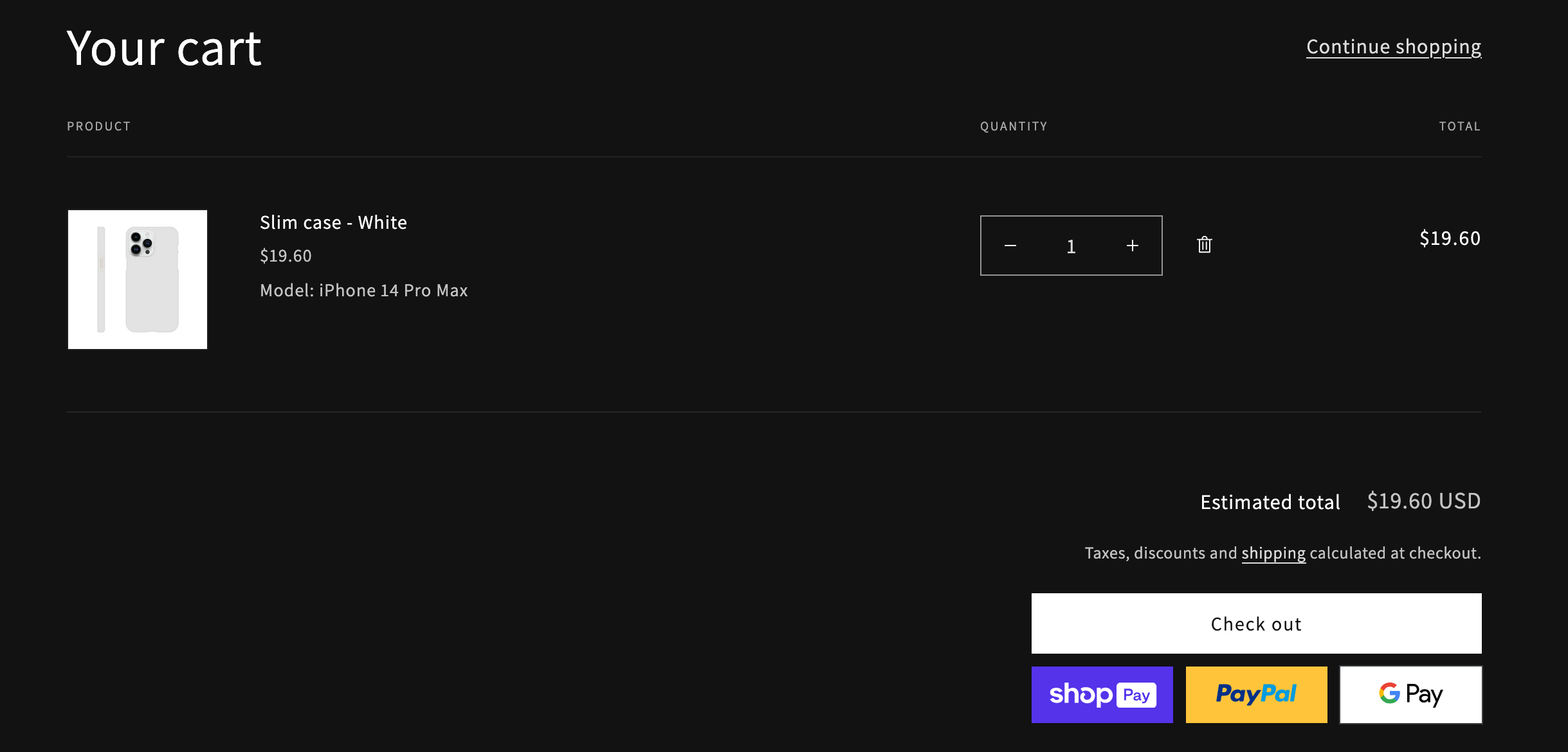The width and height of the screenshot is (1568, 752).
Task: Decrease quantity with the minus button
Action: [1010, 246]
